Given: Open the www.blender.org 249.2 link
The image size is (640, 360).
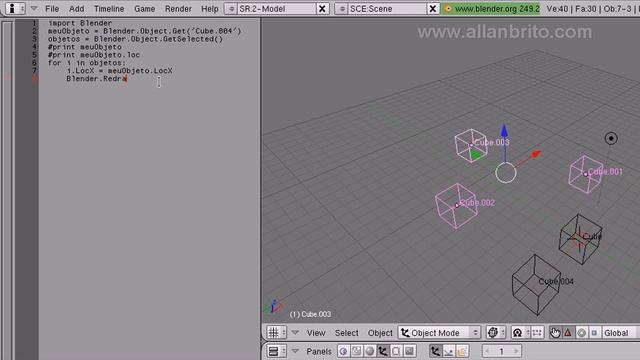Looking at the screenshot, I should [x=491, y=9].
